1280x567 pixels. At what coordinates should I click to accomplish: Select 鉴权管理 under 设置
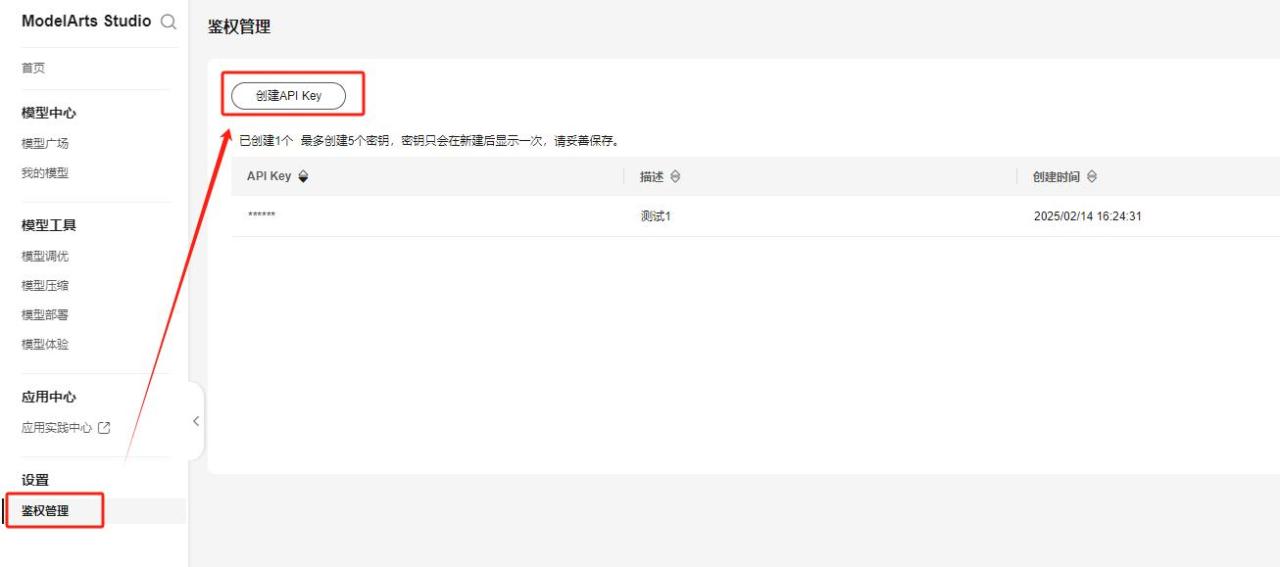(x=45, y=511)
